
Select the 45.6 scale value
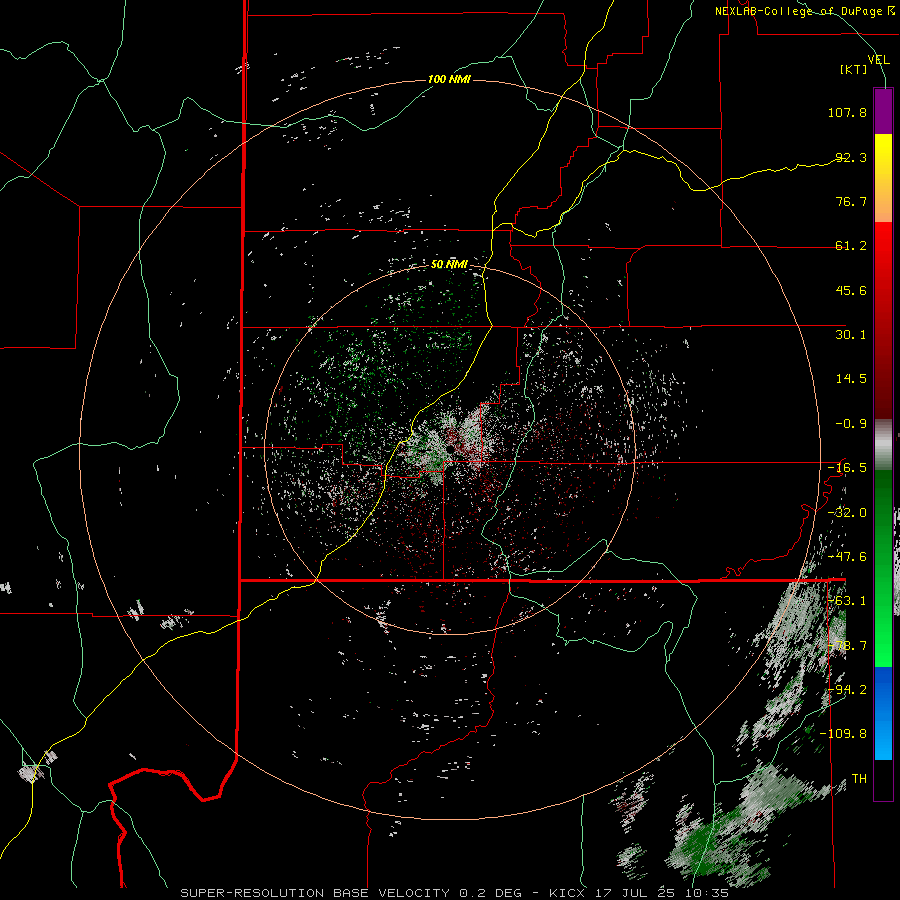pos(851,290)
